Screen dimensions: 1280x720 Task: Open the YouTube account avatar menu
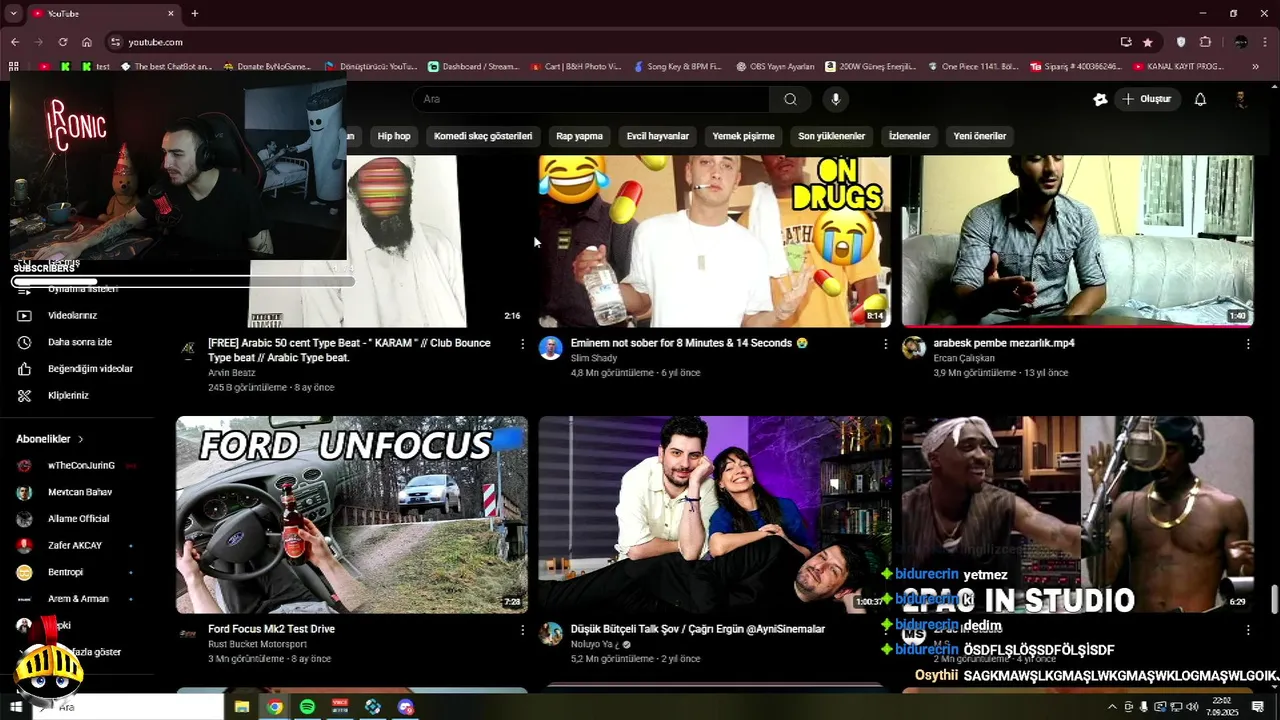click(x=1240, y=99)
